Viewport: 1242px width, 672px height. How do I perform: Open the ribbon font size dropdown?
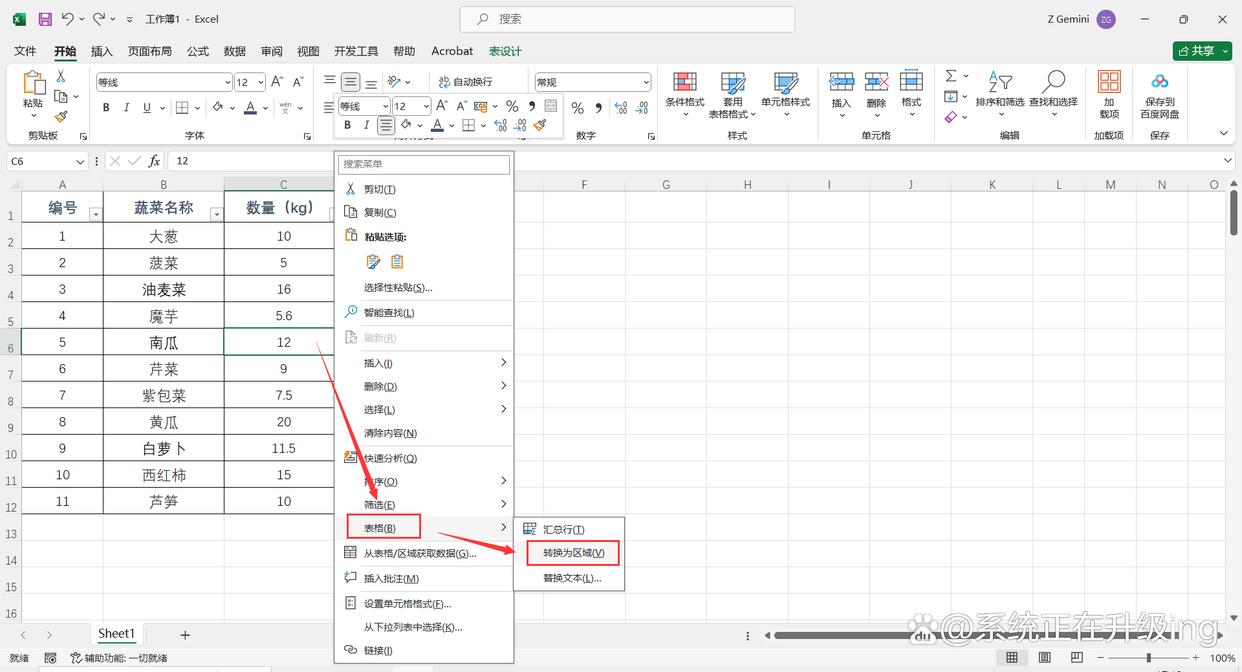[261, 82]
